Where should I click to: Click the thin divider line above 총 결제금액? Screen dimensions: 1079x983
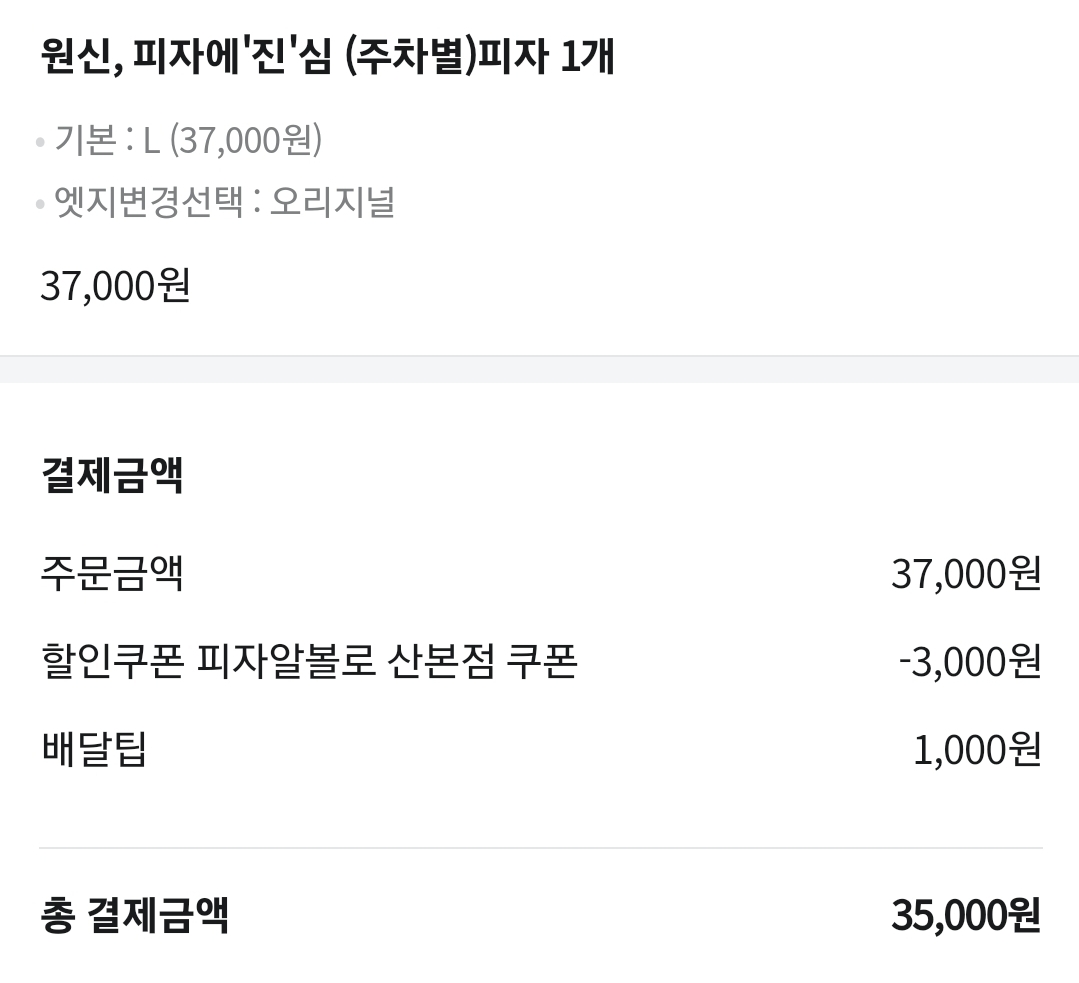point(541,848)
